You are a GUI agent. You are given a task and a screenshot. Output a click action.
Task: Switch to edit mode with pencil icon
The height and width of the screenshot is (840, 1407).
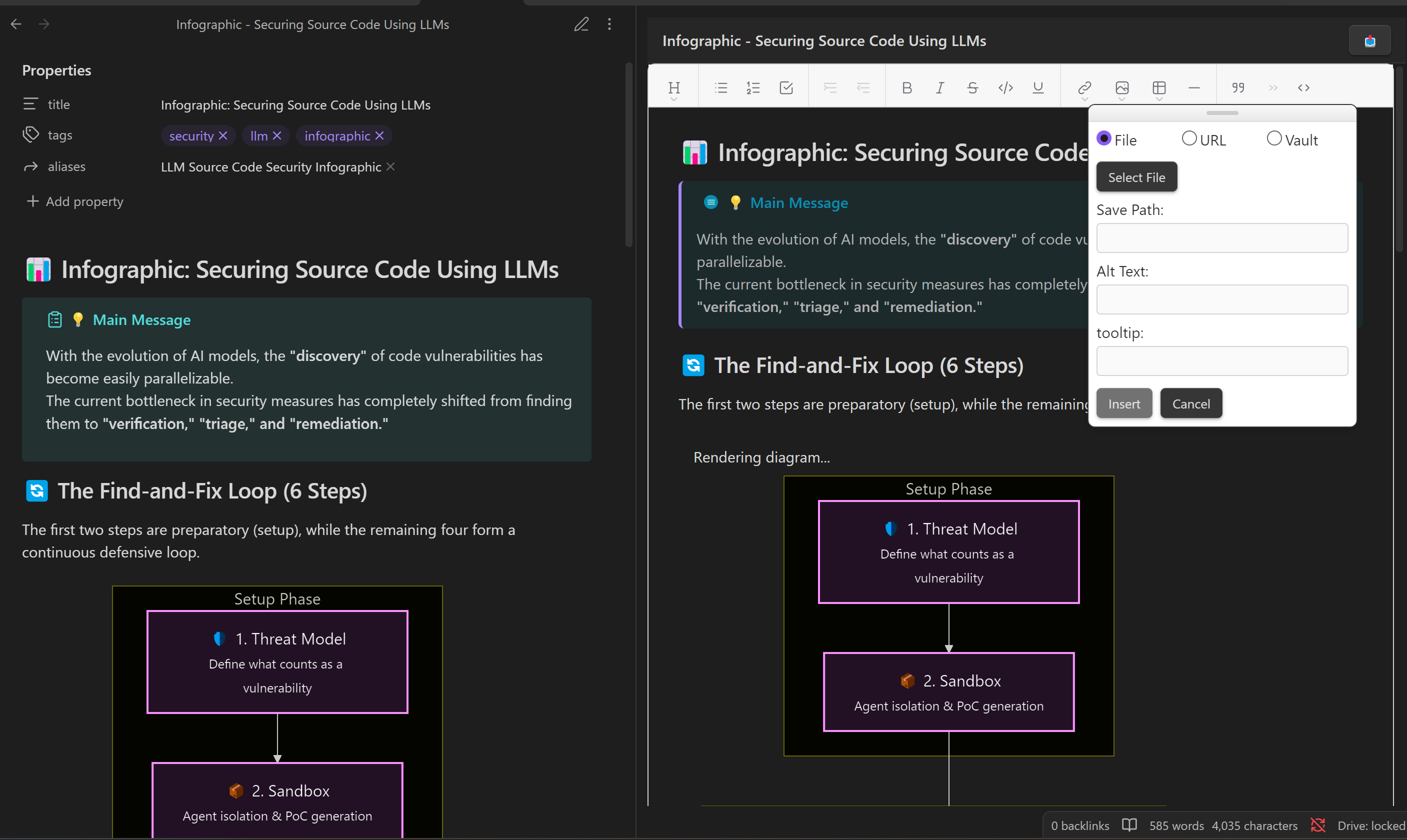[581, 24]
